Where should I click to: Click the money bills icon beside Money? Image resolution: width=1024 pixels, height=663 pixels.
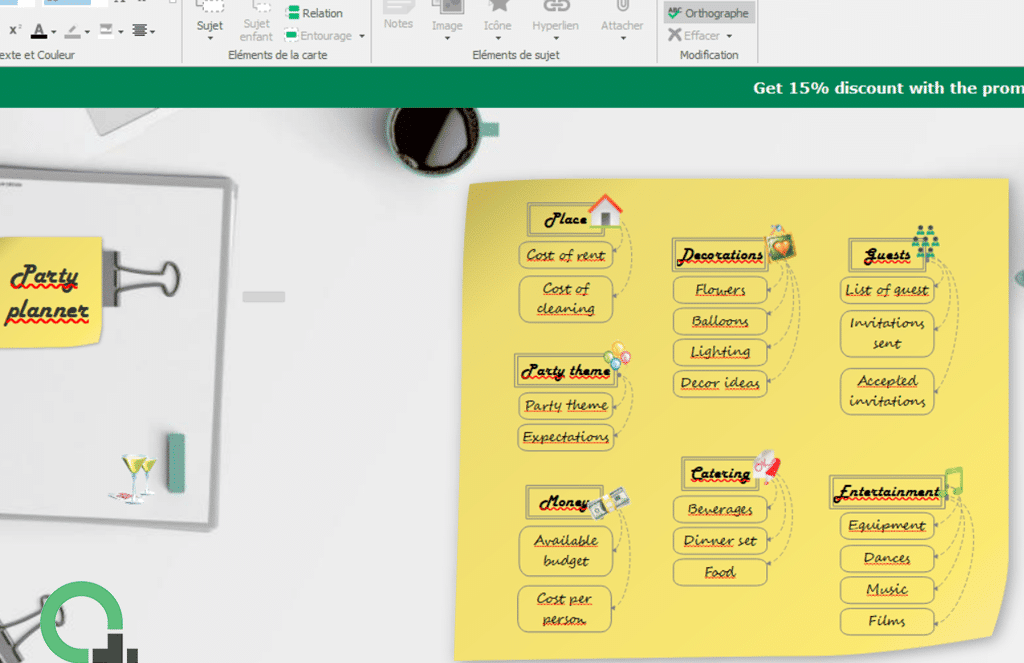tap(609, 502)
